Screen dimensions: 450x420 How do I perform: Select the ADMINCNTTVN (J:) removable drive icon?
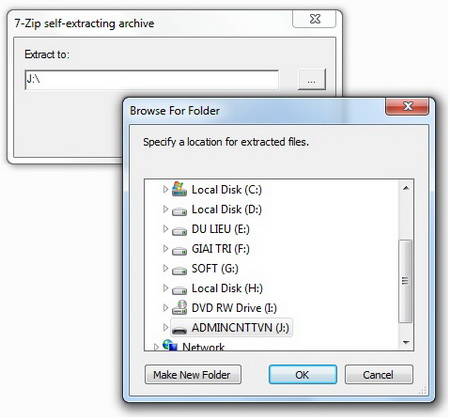coord(179,329)
